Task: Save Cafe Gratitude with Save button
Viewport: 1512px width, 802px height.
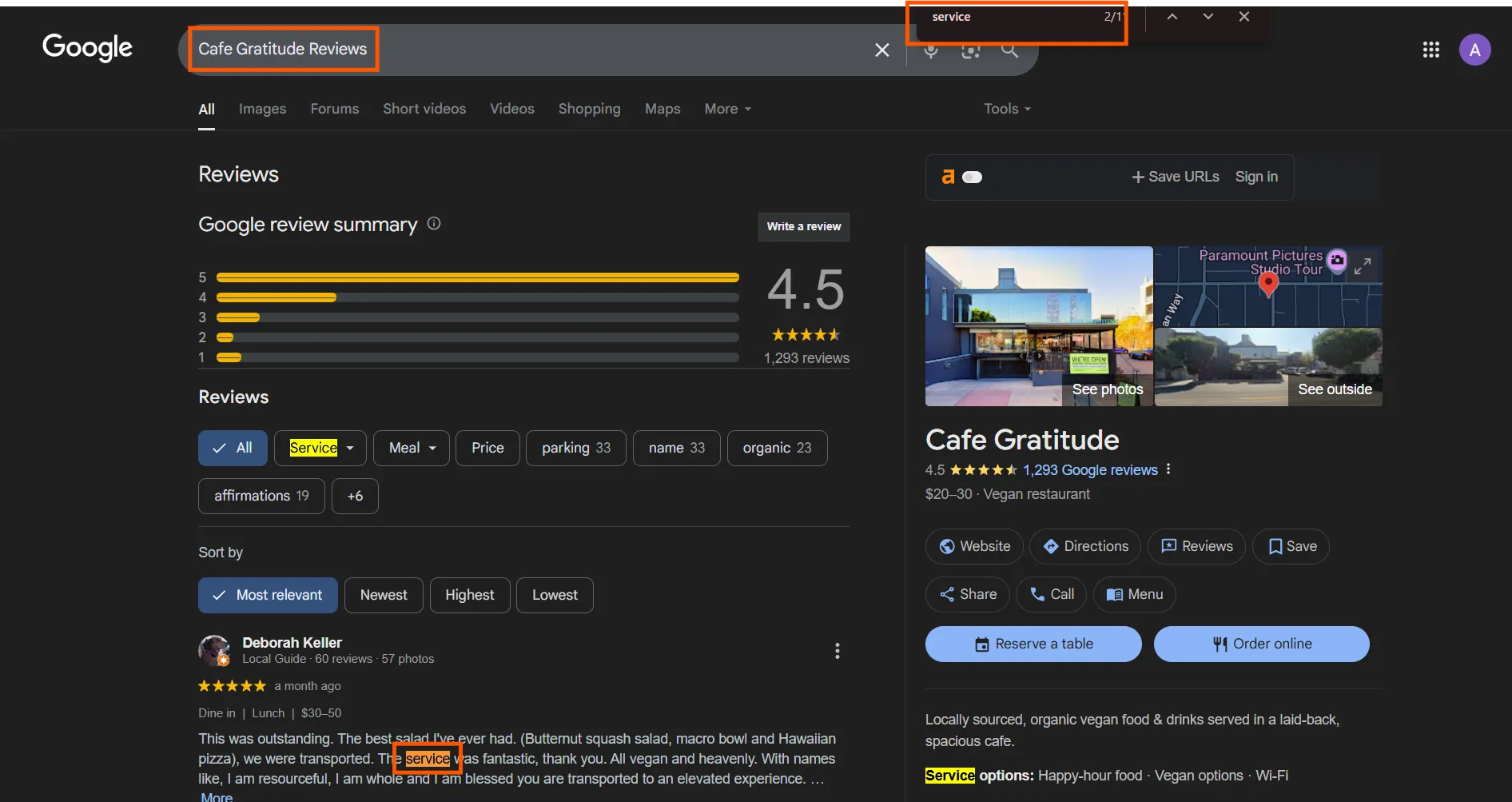Action: point(1291,546)
